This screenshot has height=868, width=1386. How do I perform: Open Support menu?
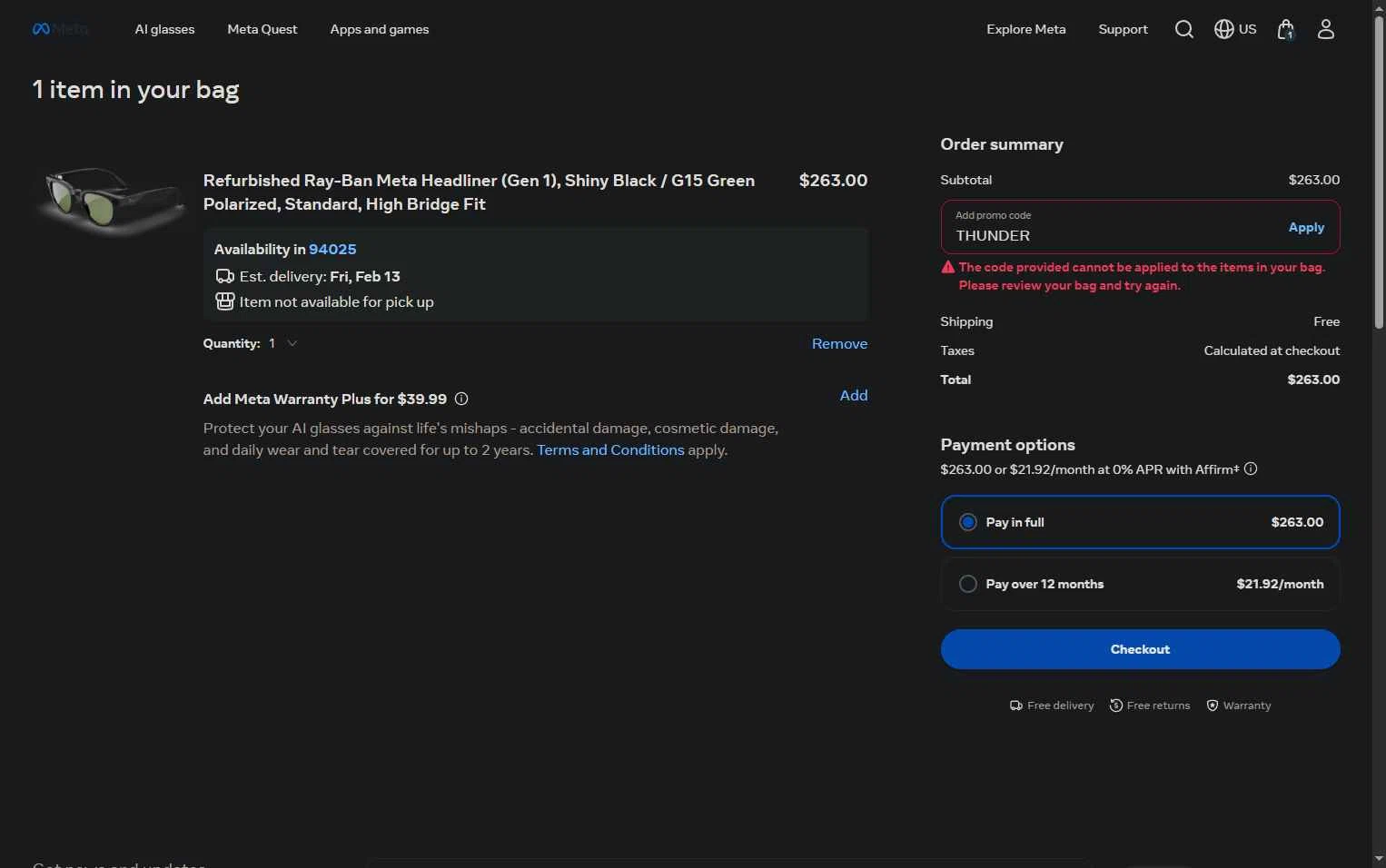click(x=1123, y=29)
